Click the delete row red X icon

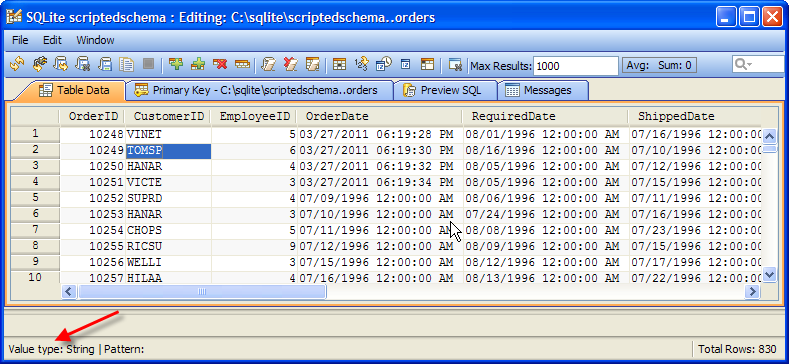pyautogui.click(x=220, y=64)
